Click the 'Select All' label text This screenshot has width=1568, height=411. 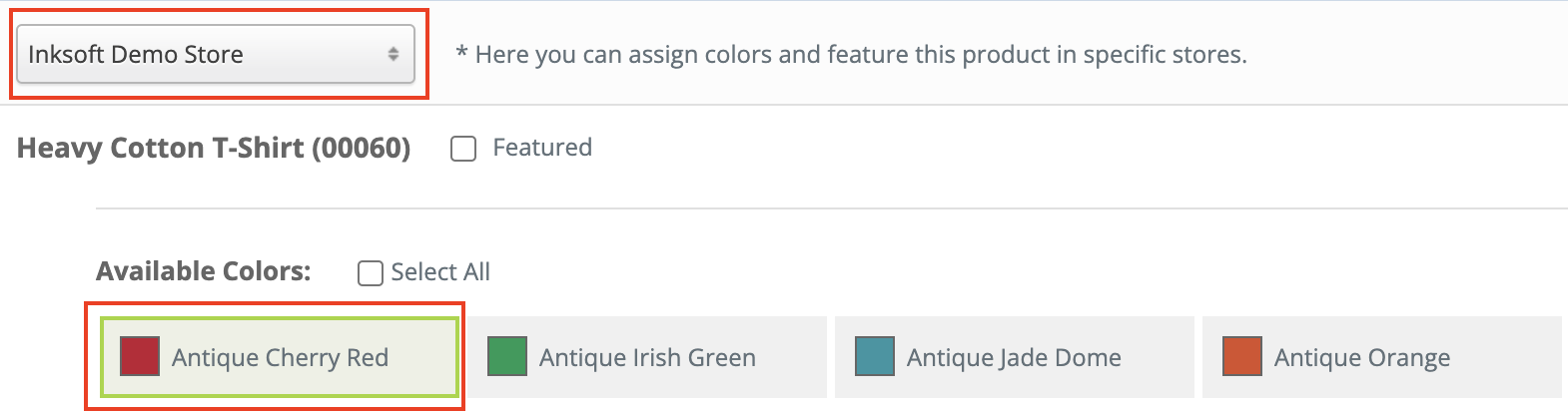tap(440, 272)
